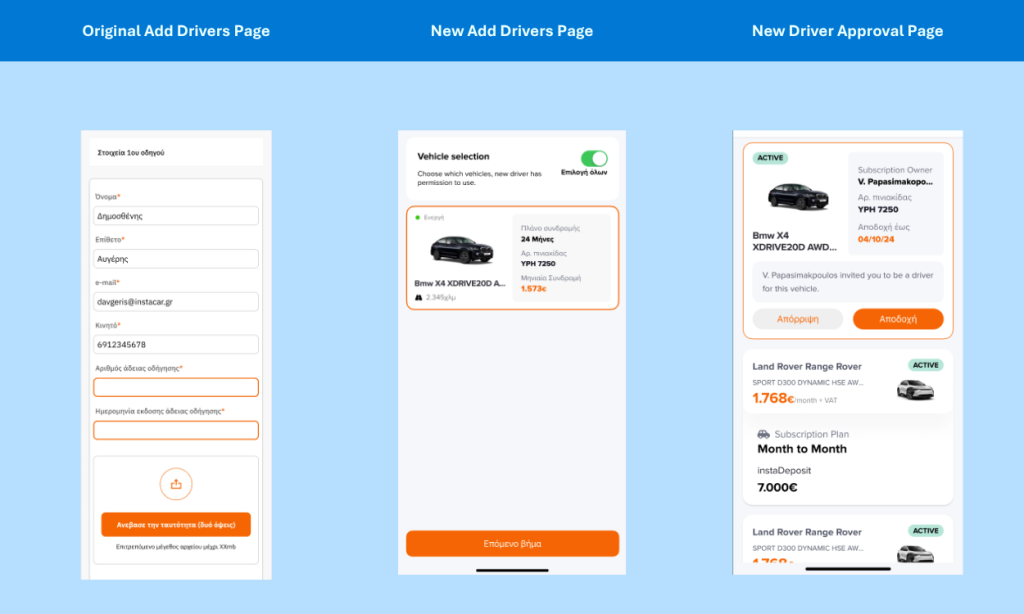Click the Ανέβασε την ταυτότητα upload button

pos(176,523)
